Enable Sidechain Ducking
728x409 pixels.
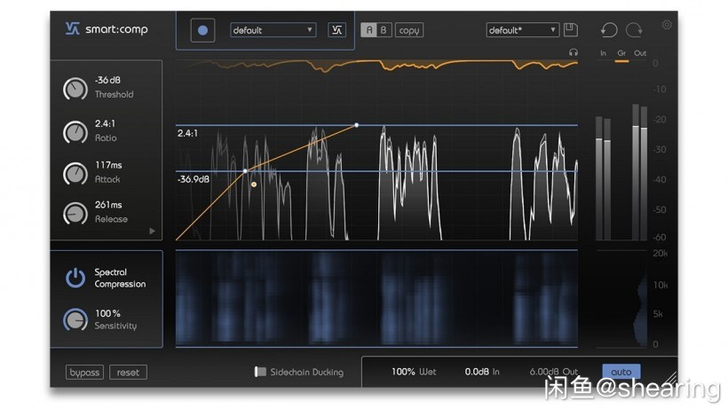(x=260, y=372)
